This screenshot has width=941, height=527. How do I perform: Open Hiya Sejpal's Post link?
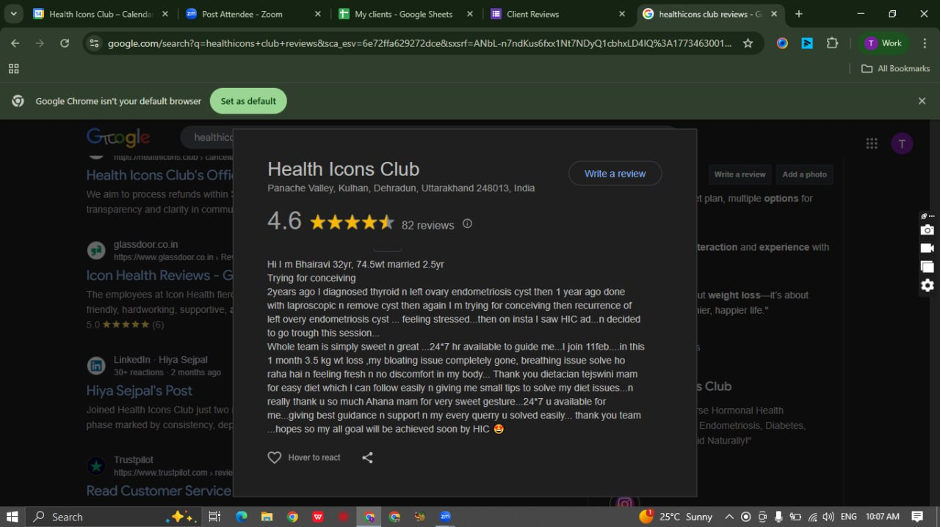pyautogui.click(x=139, y=391)
